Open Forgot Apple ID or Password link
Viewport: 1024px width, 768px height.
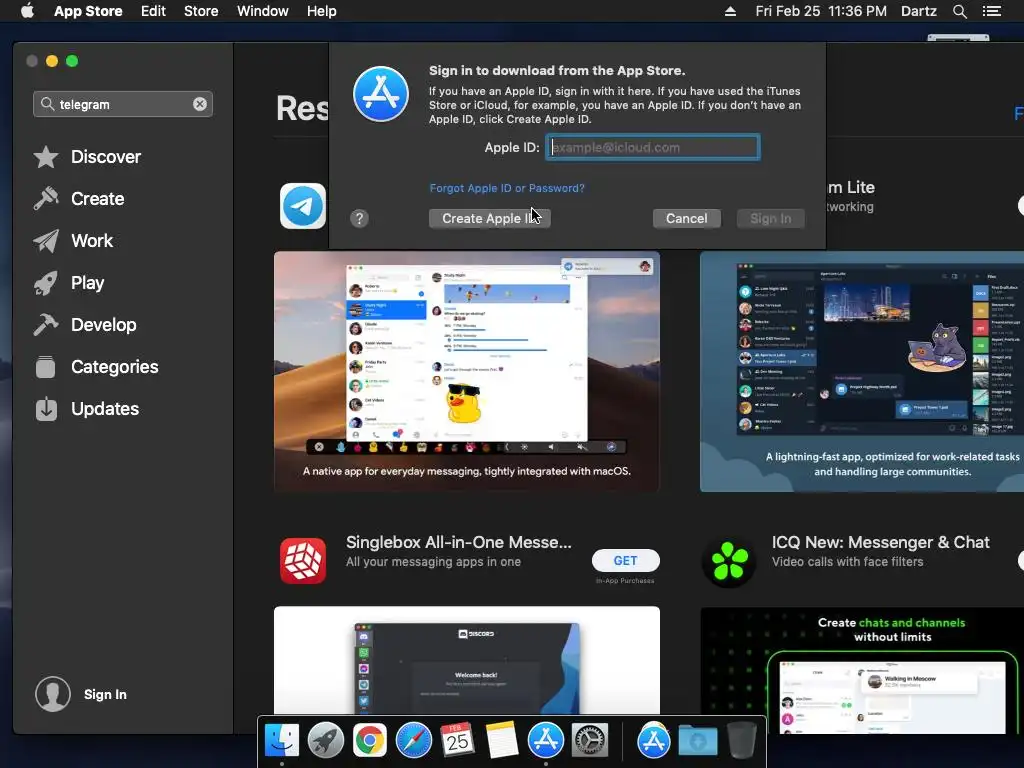[507, 188]
